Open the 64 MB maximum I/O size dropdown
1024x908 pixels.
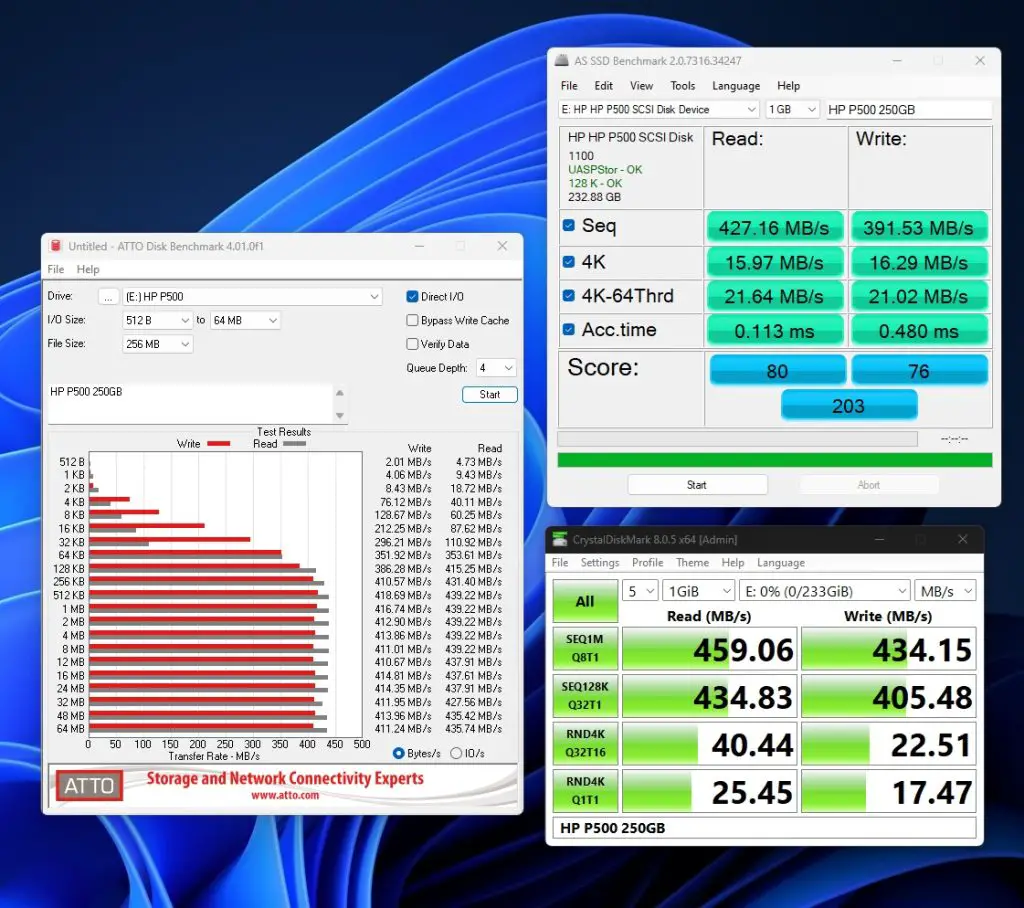(245, 320)
